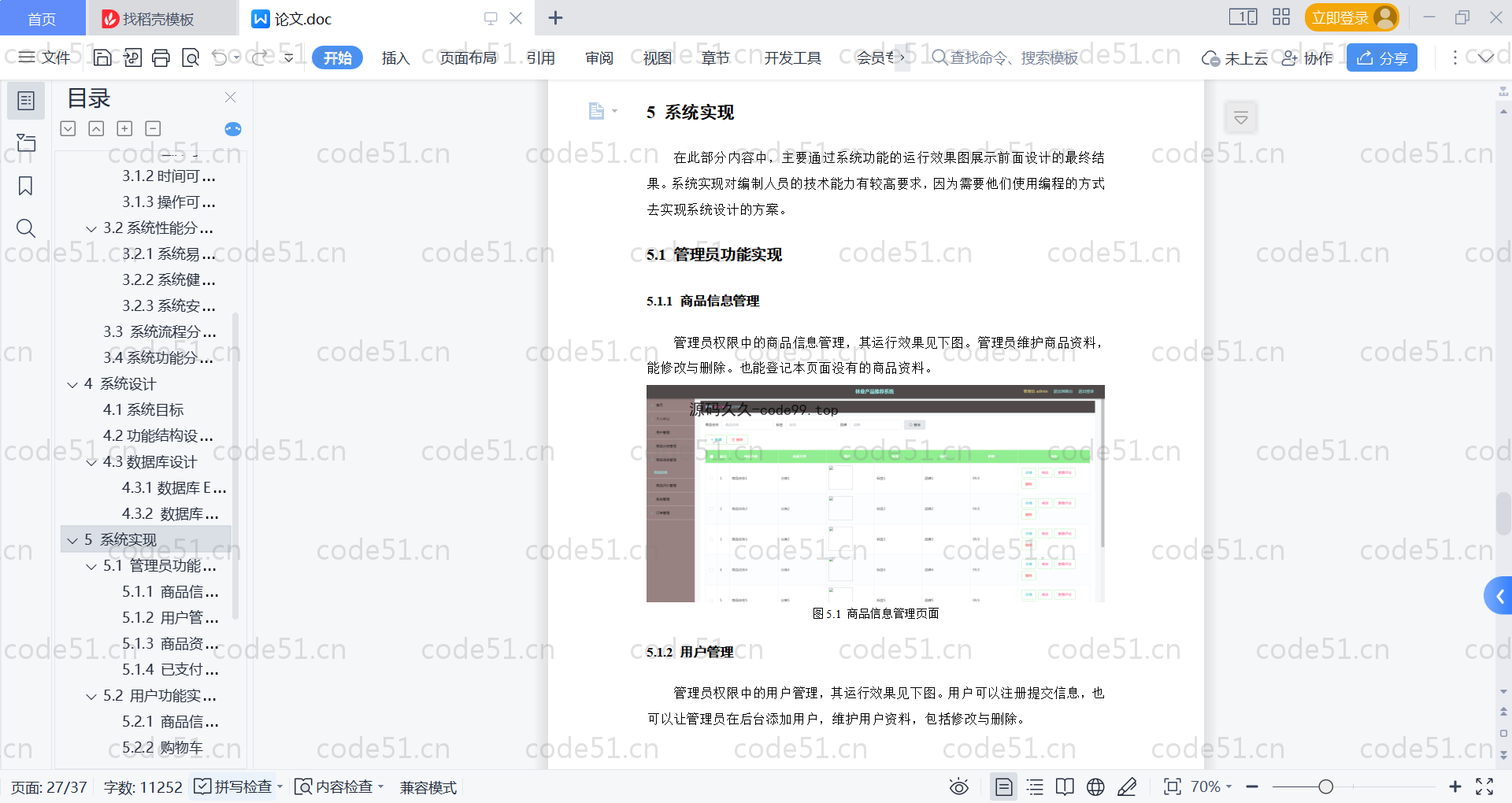Viewport: 1512px width, 803px height.
Task: Select the 开始 ribbon tab
Action: (x=337, y=57)
